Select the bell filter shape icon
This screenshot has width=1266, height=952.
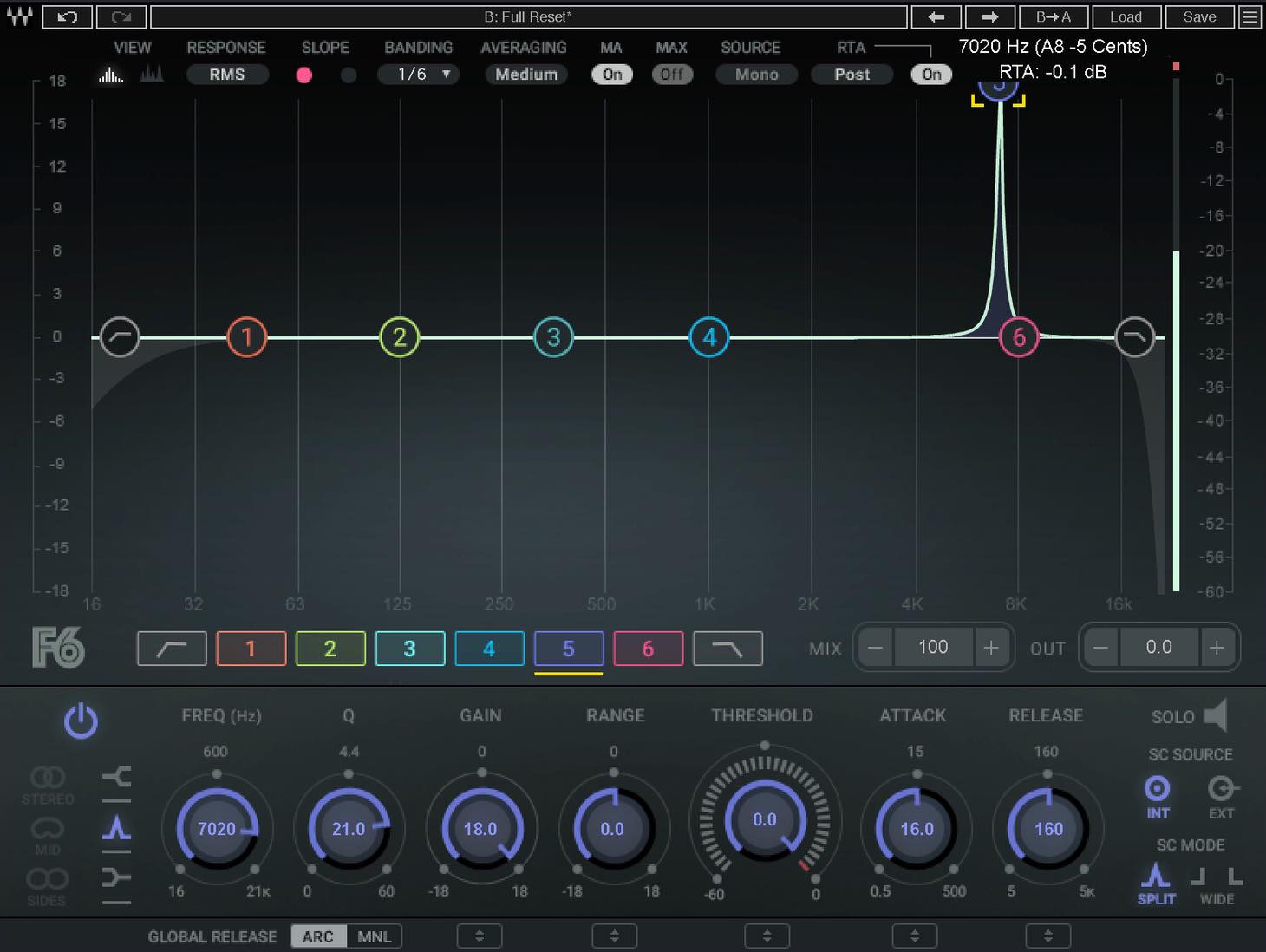pos(117,829)
